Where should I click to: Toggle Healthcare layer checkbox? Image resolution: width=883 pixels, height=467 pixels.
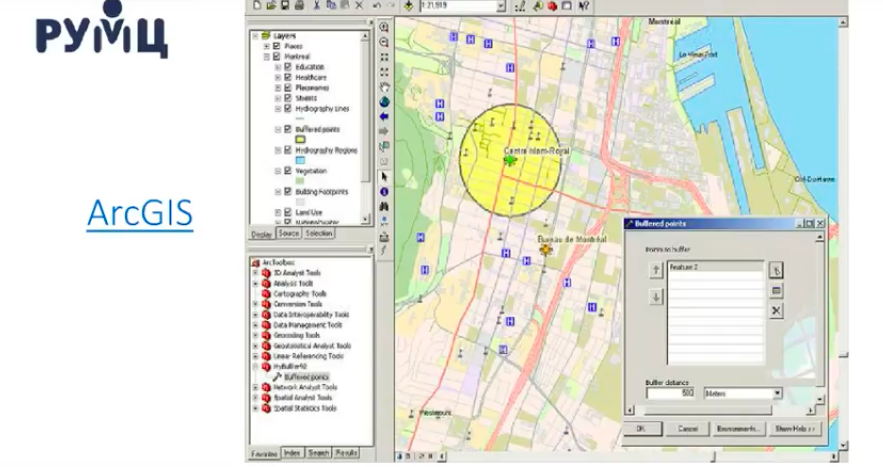[x=288, y=77]
